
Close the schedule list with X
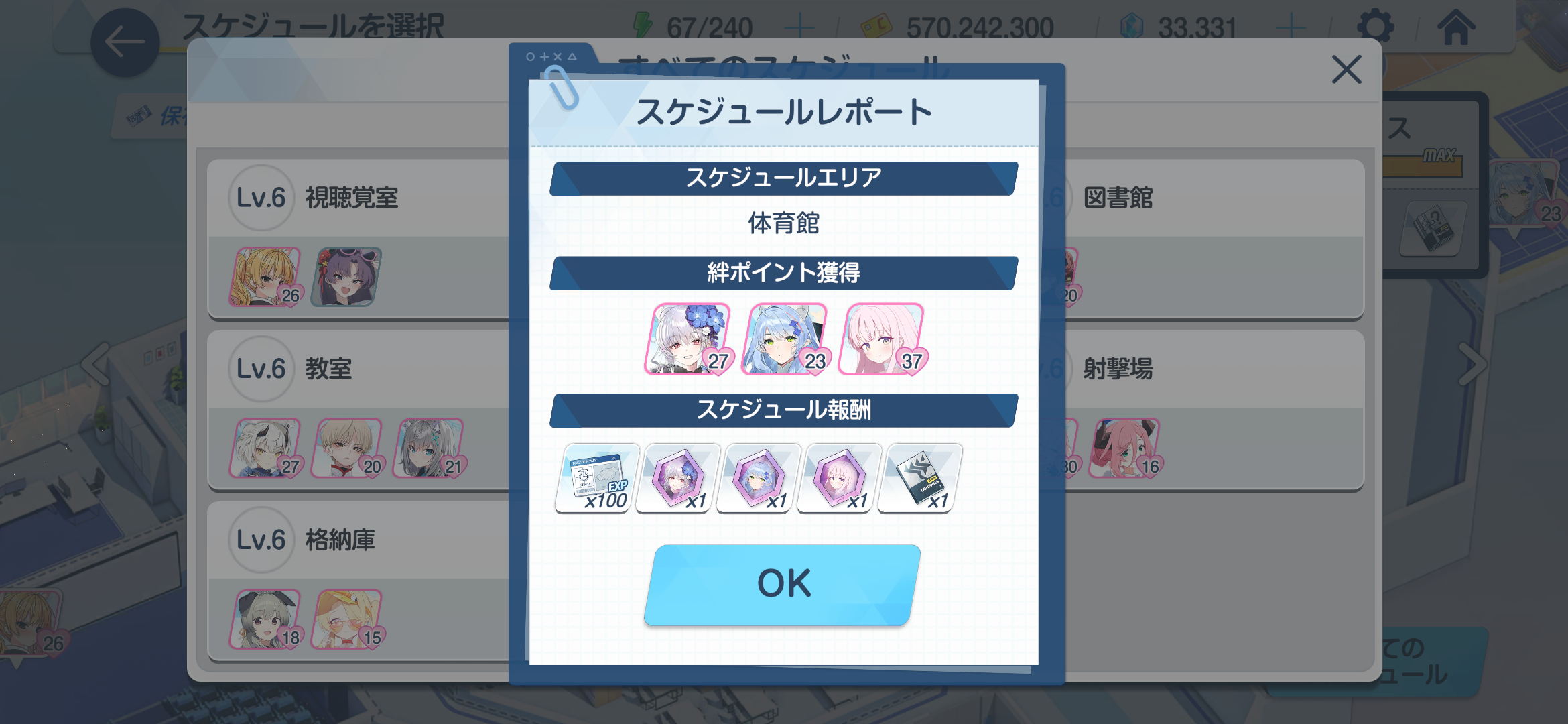click(1346, 69)
